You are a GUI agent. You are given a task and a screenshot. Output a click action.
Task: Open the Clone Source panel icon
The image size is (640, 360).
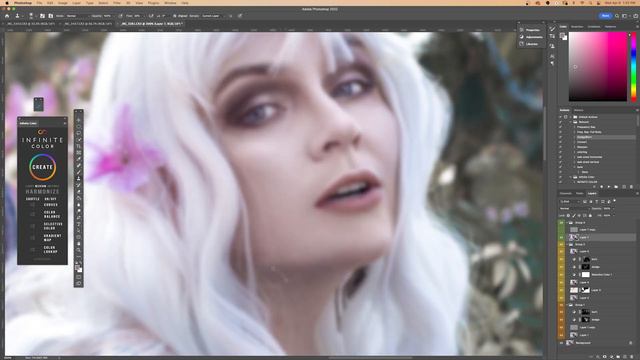click(x=51, y=16)
